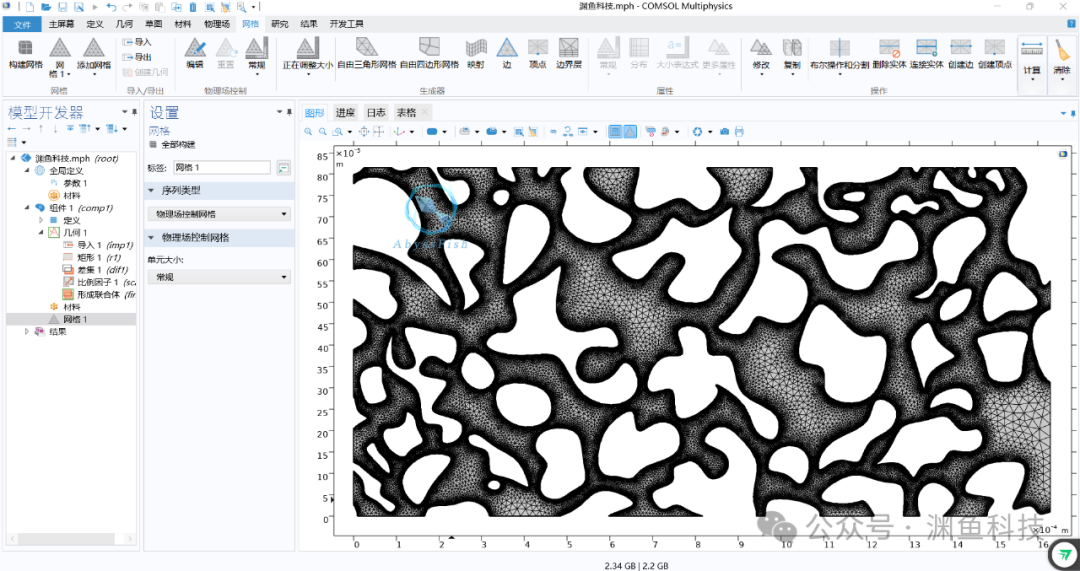
Task: Click the 映射 (Mapped) mesh icon
Action: tap(475, 54)
